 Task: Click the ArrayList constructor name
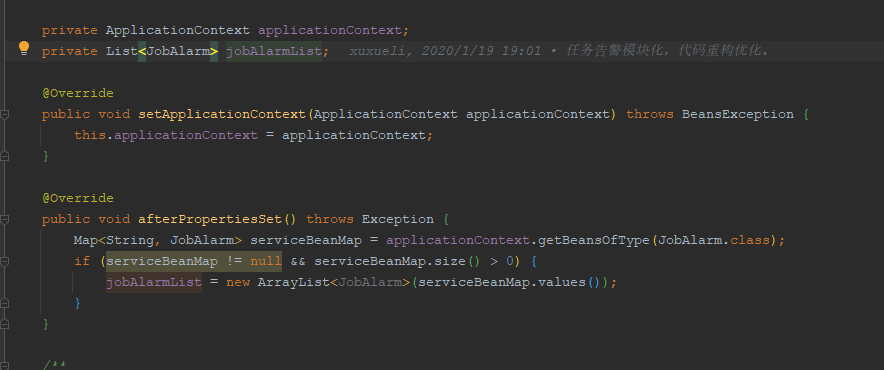(294, 283)
